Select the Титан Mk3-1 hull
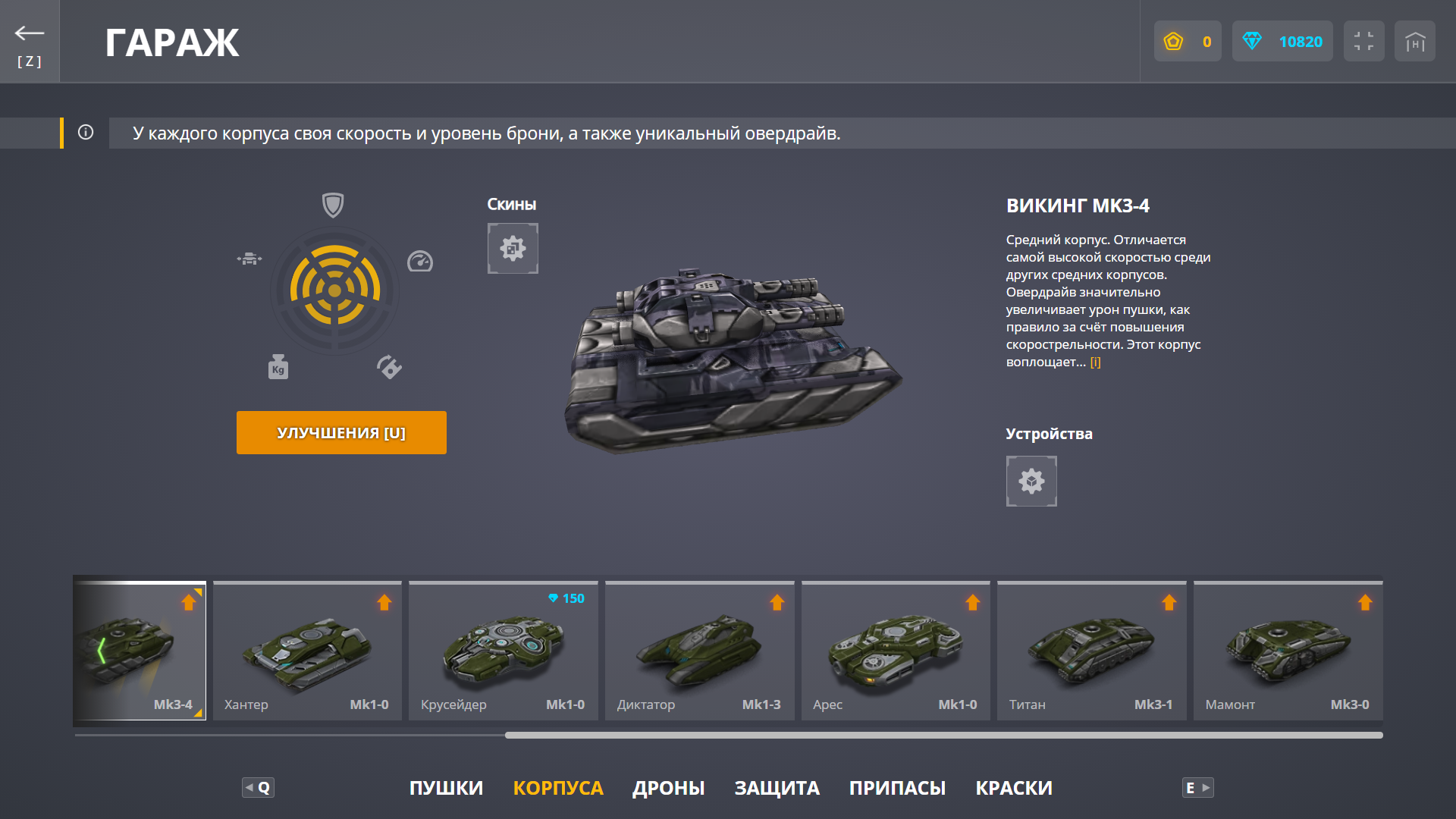 (1092, 651)
